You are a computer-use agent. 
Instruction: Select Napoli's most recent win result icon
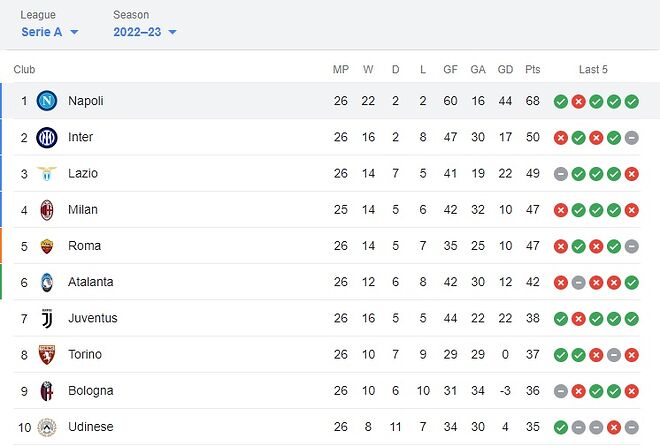point(632,101)
